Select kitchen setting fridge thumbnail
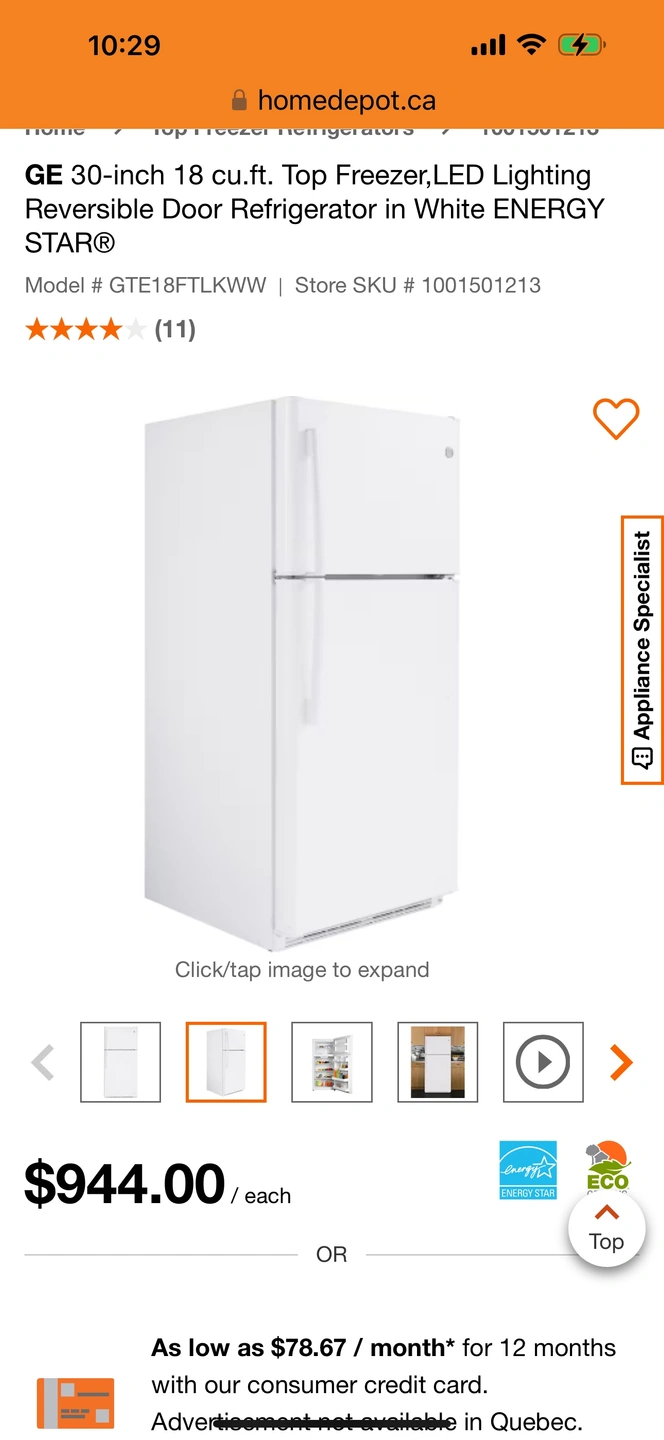 (x=438, y=1062)
